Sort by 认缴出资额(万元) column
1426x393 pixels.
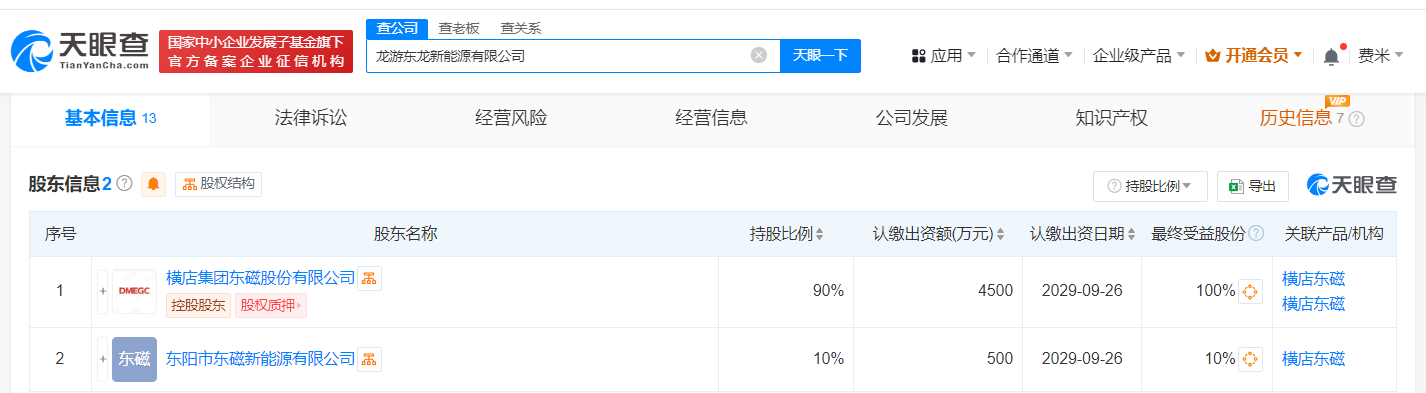(x=939, y=234)
